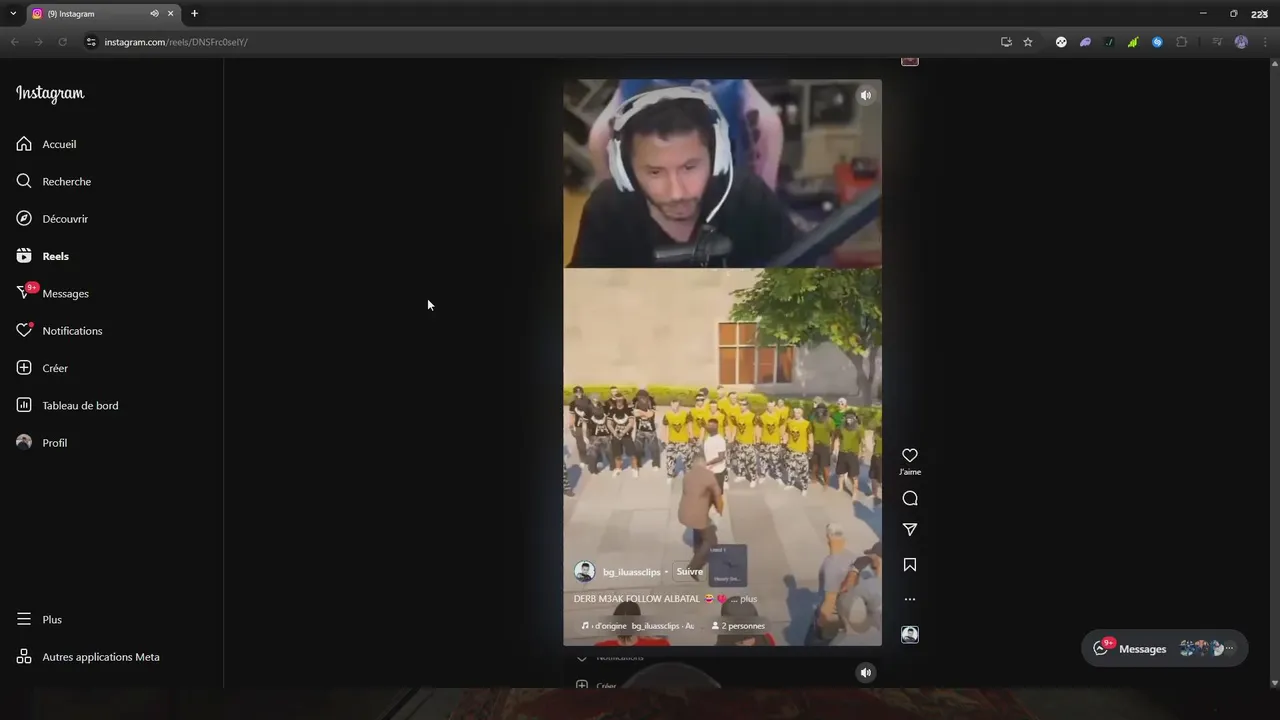The width and height of the screenshot is (1280, 720).
Task: View the '2 personnes' tagged people
Action: (738, 626)
